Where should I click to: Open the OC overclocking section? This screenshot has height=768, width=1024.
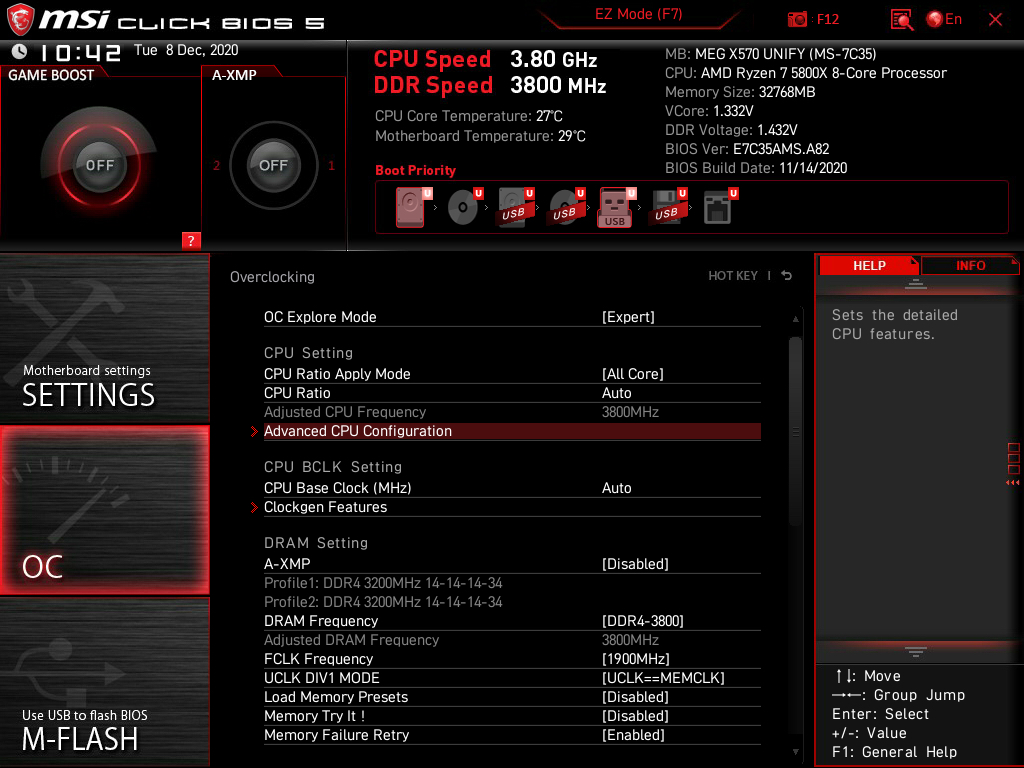click(x=104, y=510)
